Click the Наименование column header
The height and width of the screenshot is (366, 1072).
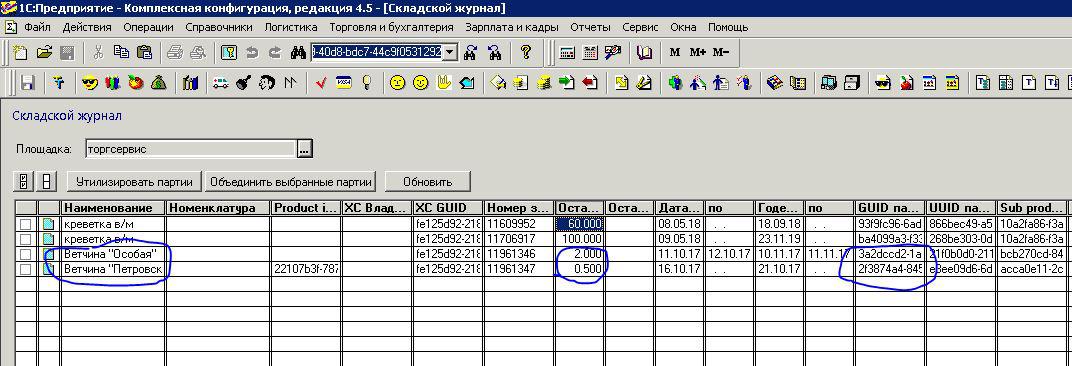pos(113,208)
